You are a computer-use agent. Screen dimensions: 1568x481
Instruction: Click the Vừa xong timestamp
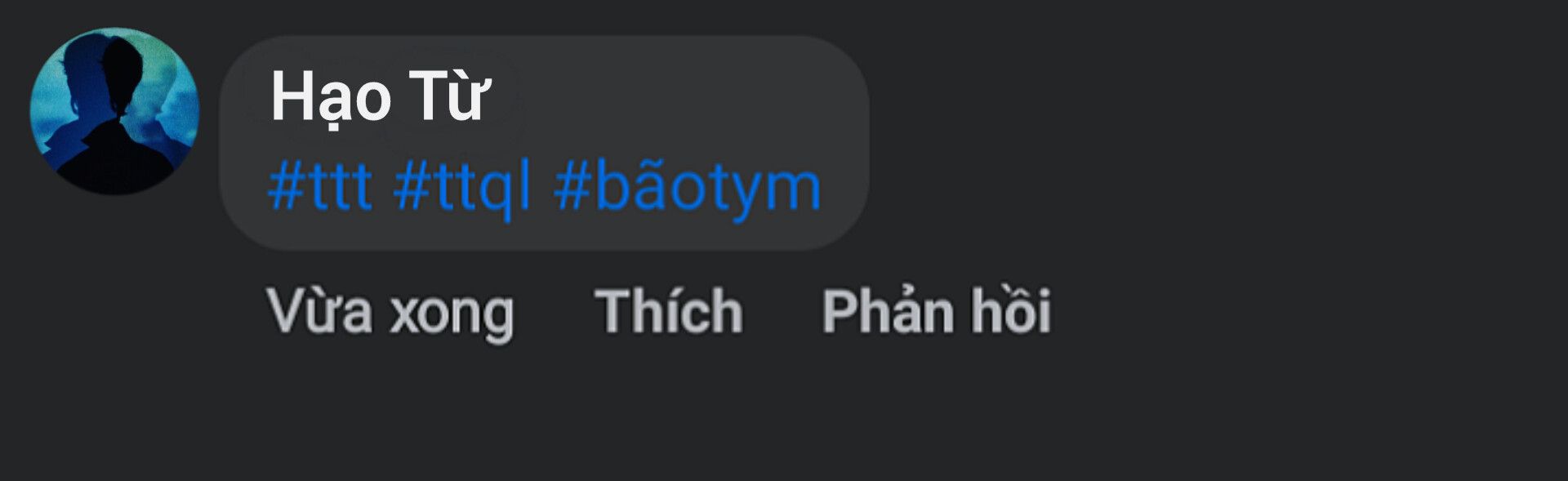click(x=390, y=313)
